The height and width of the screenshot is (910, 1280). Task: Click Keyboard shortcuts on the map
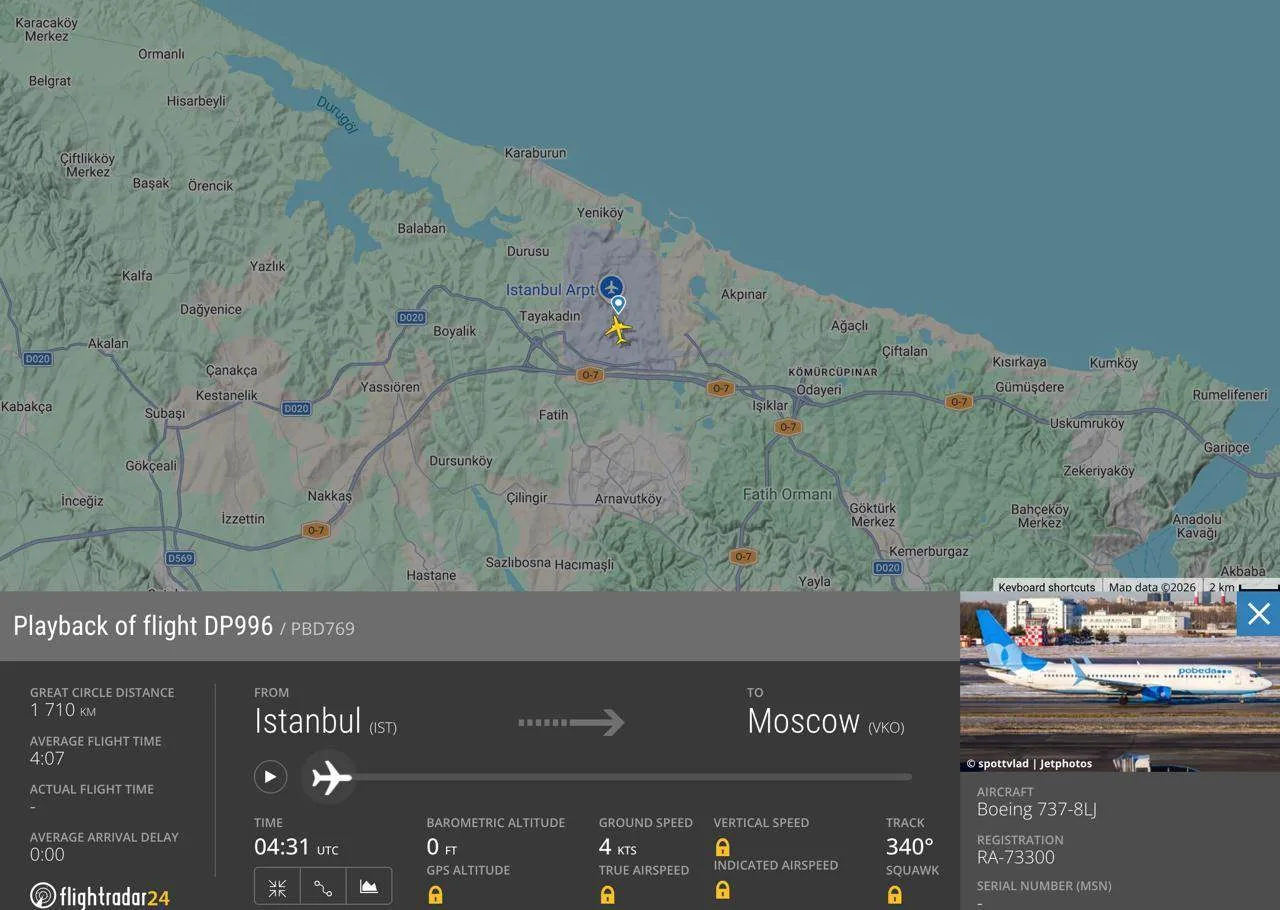click(x=1046, y=587)
